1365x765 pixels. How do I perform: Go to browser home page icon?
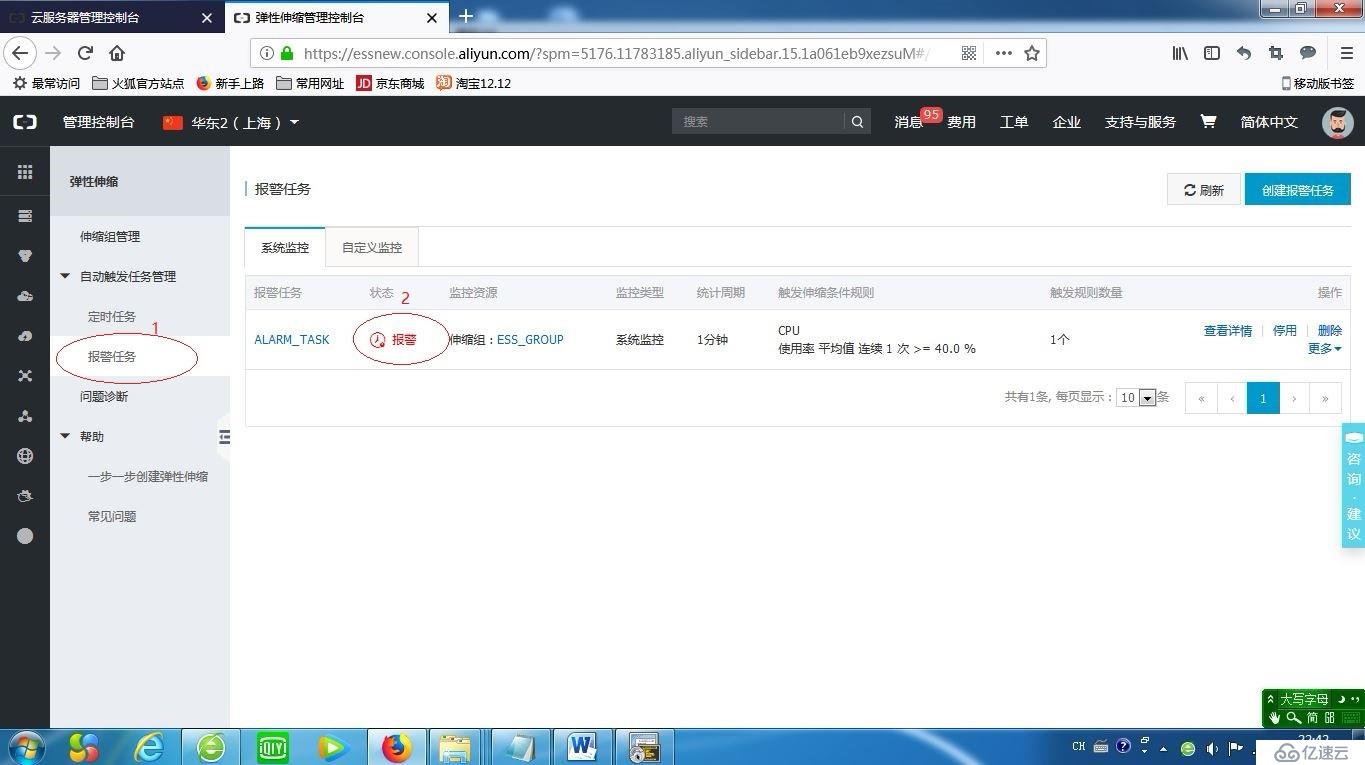pyautogui.click(x=117, y=53)
